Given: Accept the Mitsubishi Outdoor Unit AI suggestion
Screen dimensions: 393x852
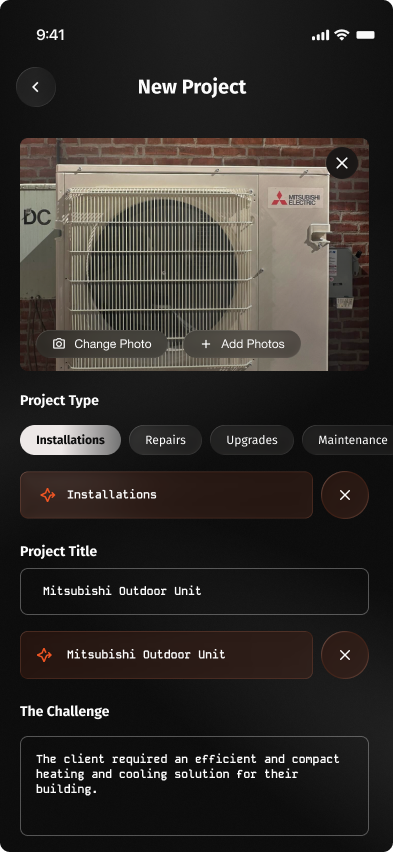Looking at the screenshot, I should point(166,655).
